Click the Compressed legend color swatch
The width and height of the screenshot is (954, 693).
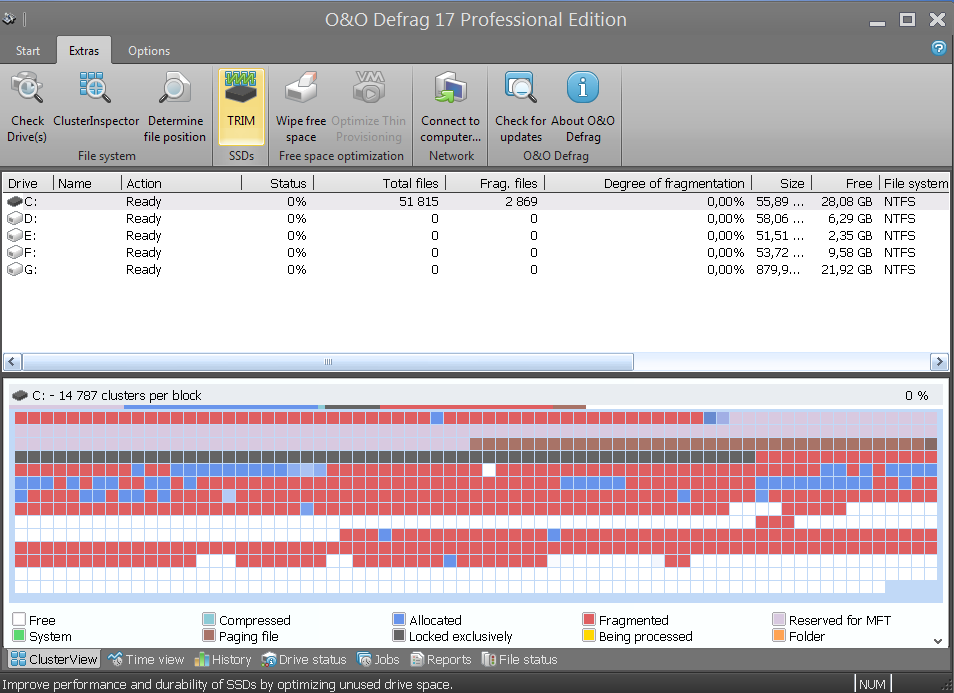pos(209,619)
